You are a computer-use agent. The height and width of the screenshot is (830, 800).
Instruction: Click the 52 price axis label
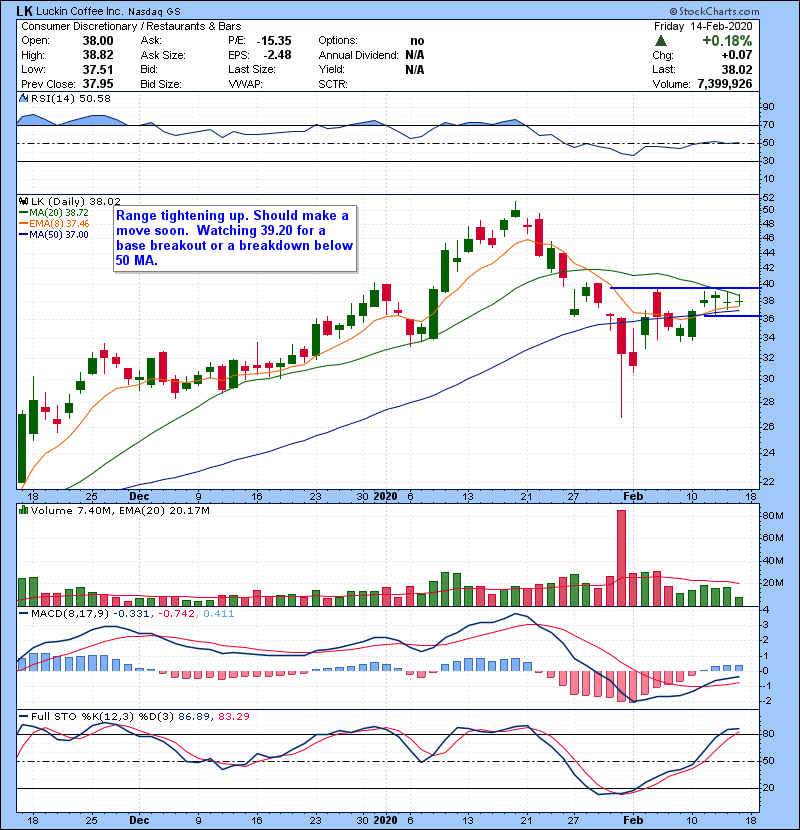(769, 198)
